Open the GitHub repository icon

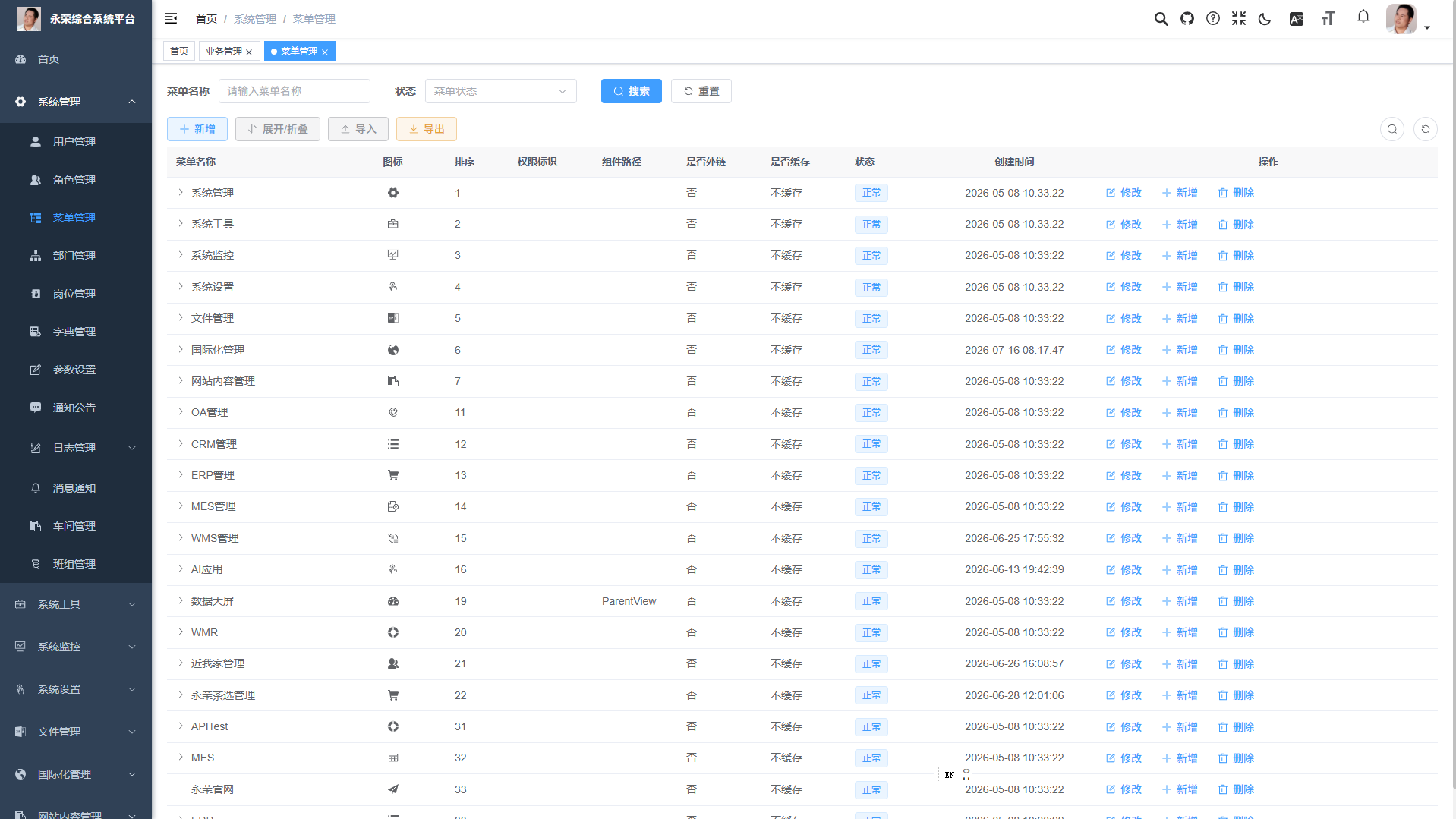point(1187,19)
